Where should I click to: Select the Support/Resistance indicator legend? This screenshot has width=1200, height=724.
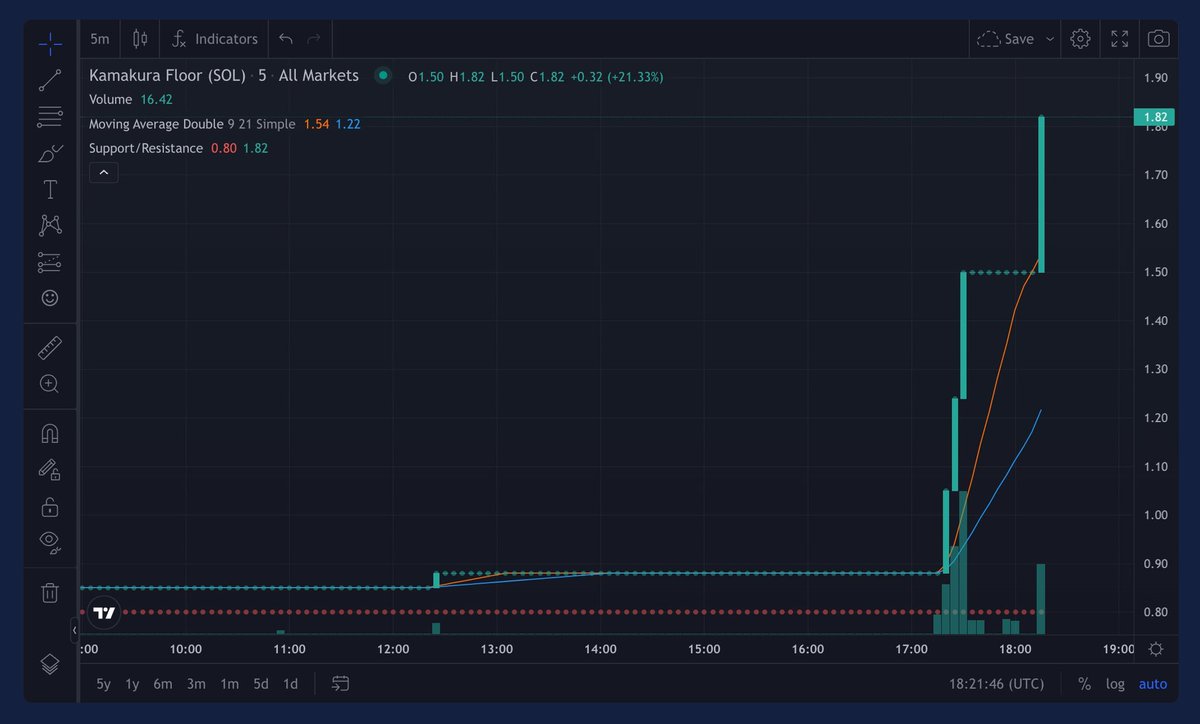146,148
